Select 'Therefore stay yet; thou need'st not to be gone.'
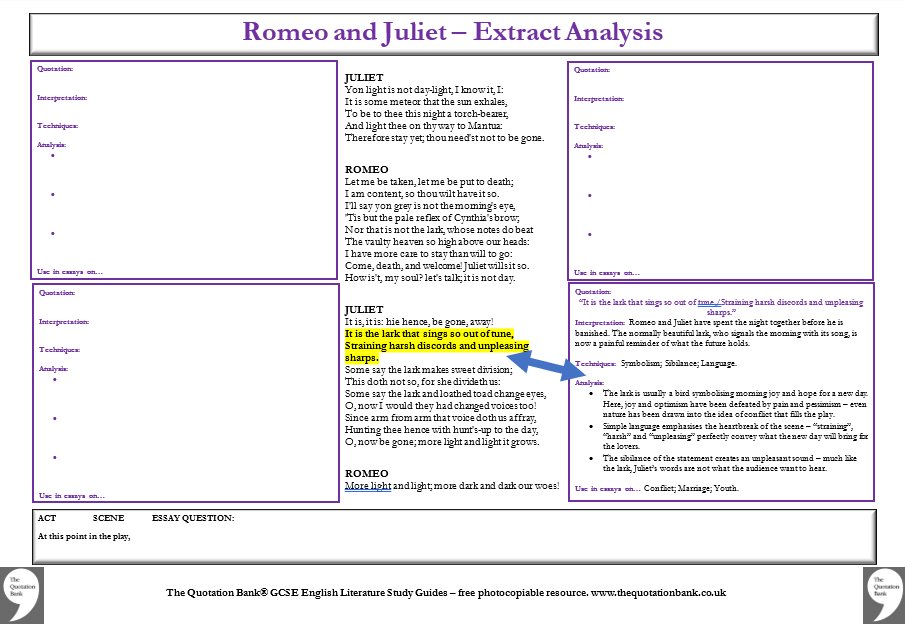The image size is (905, 624). point(444,138)
